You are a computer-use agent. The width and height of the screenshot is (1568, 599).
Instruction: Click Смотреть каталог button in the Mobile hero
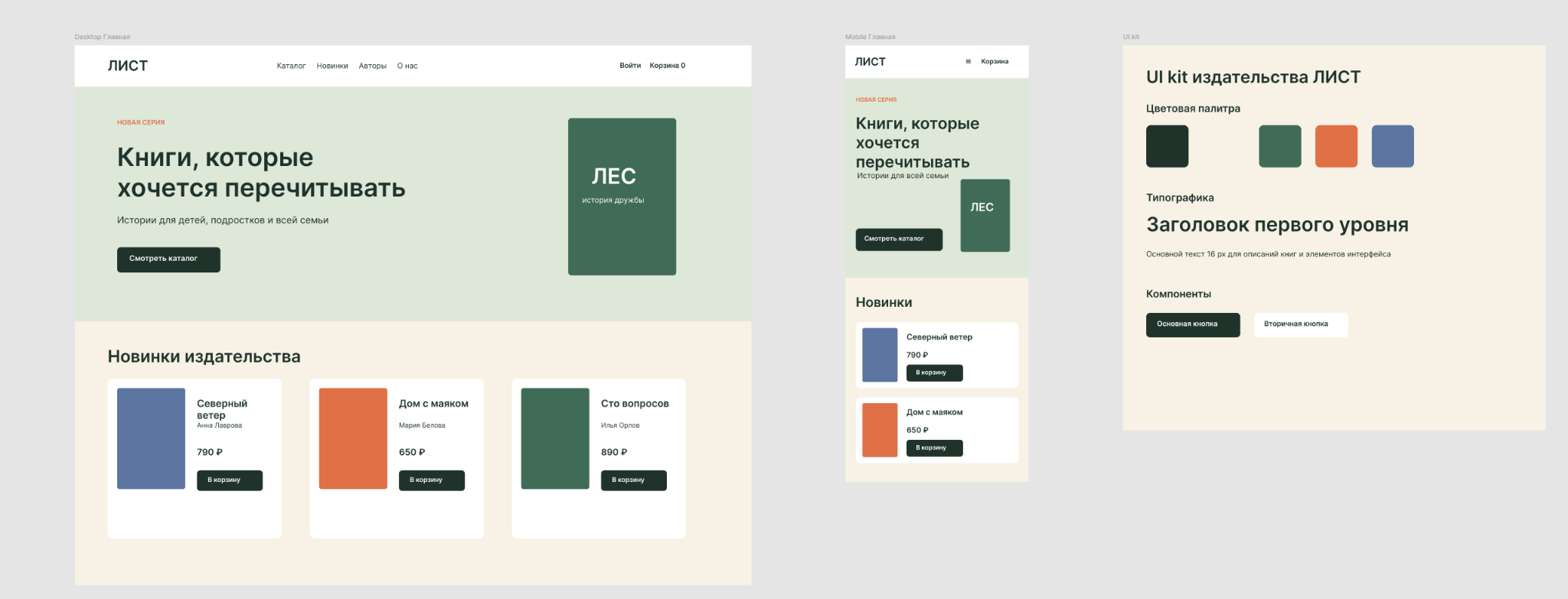(899, 239)
